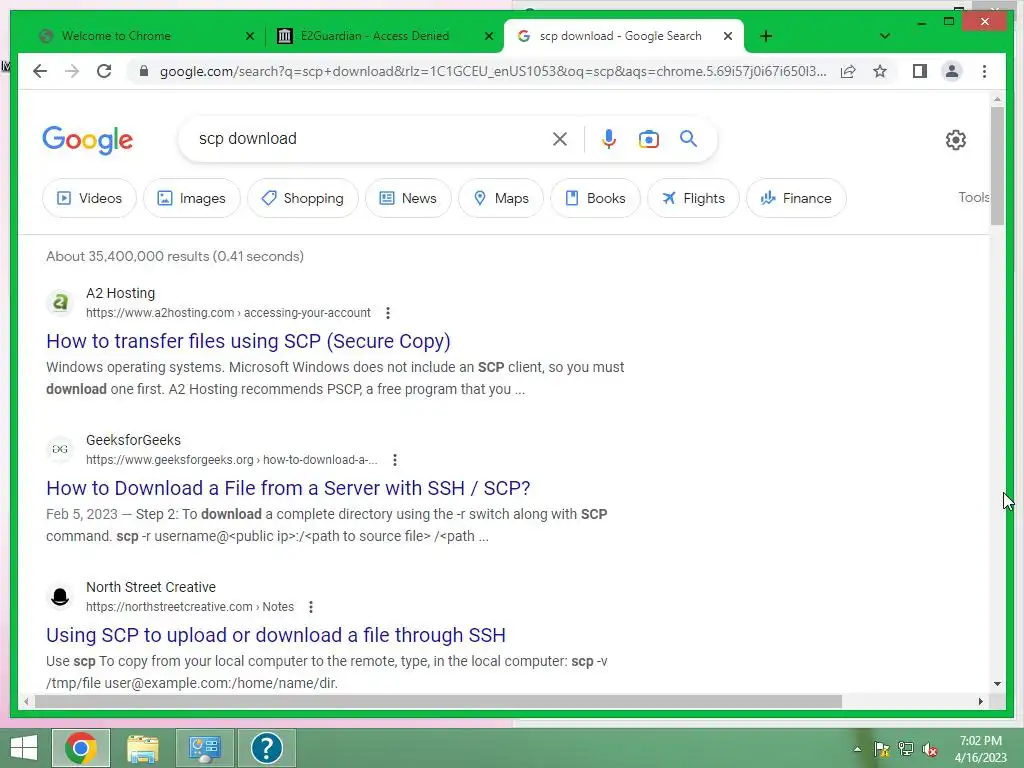Filter results by Shopping
The height and width of the screenshot is (768, 1024).
click(303, 198)
